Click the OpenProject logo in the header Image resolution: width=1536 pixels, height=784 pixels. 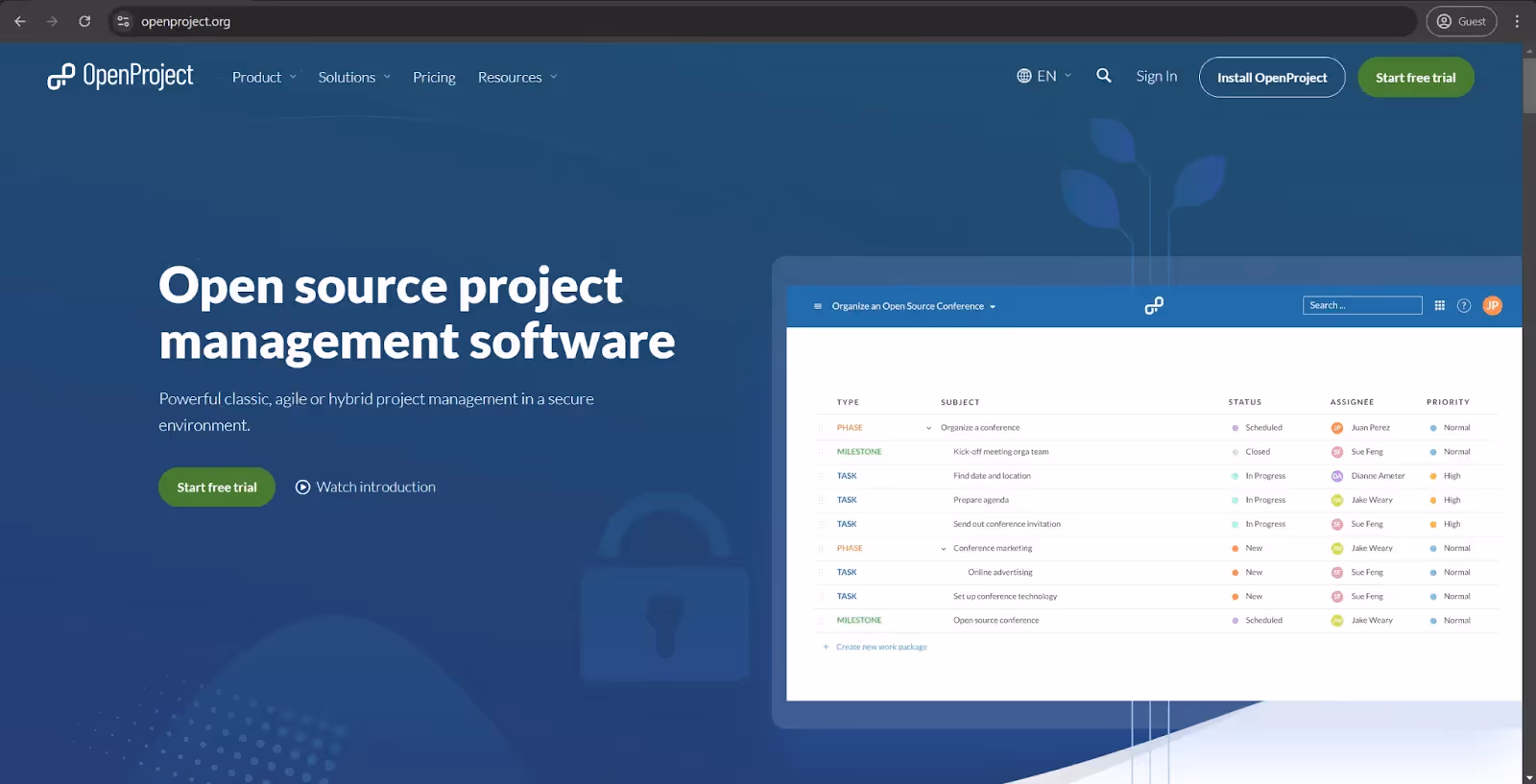click(120, 76)
